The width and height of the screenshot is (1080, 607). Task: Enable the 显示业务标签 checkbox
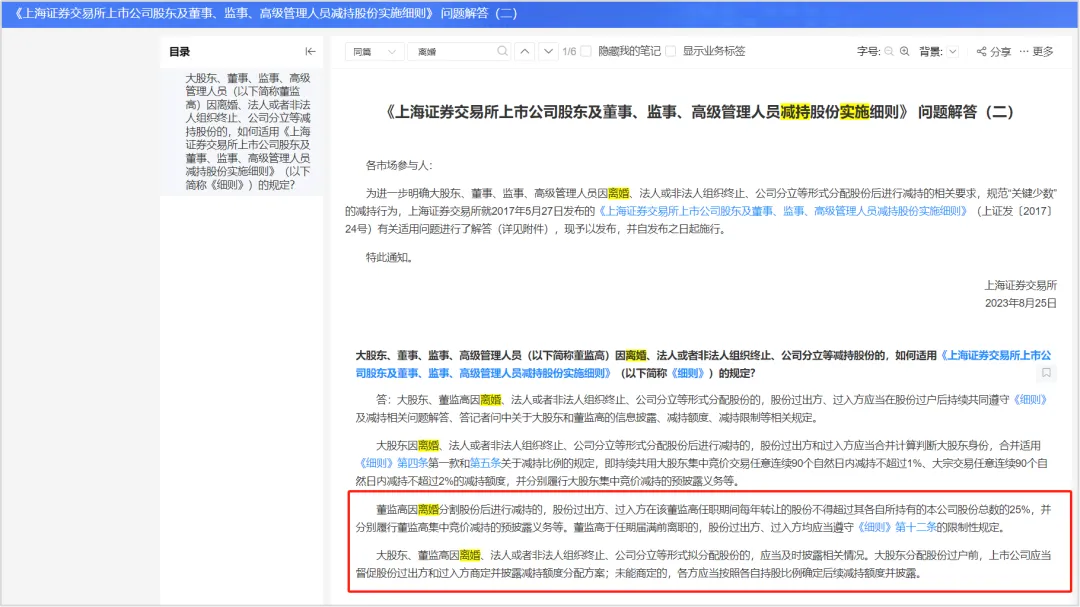[x=671, y=52]
